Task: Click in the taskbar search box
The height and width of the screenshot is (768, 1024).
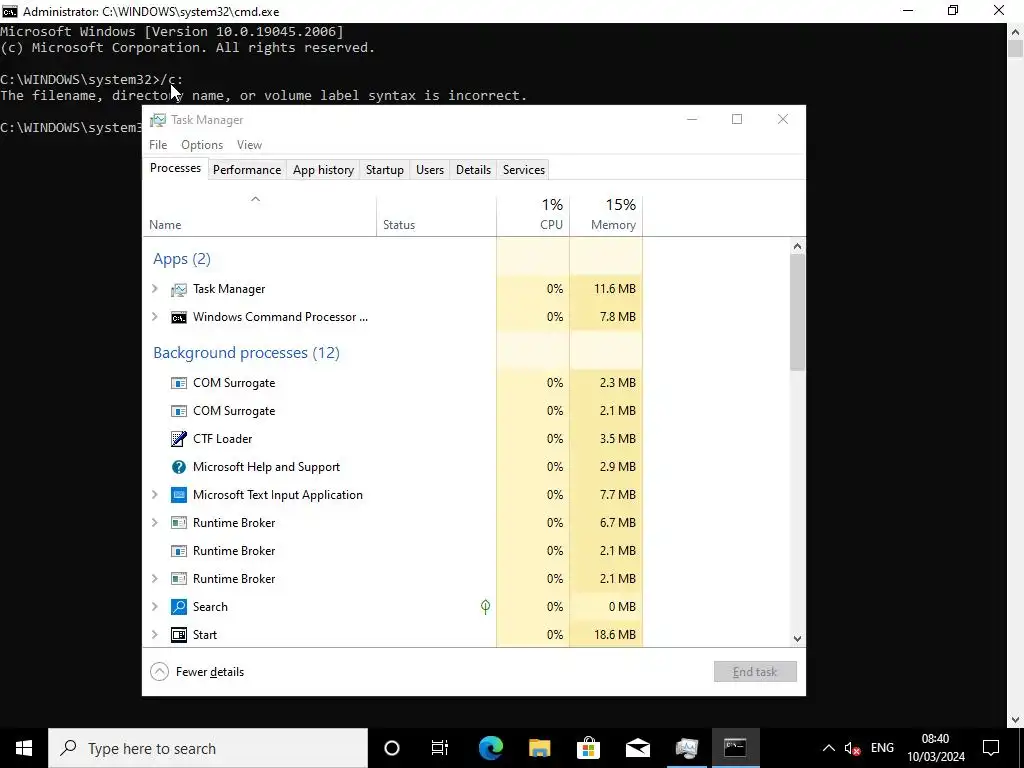Action: pyautogui.click(x=208, y=748)
